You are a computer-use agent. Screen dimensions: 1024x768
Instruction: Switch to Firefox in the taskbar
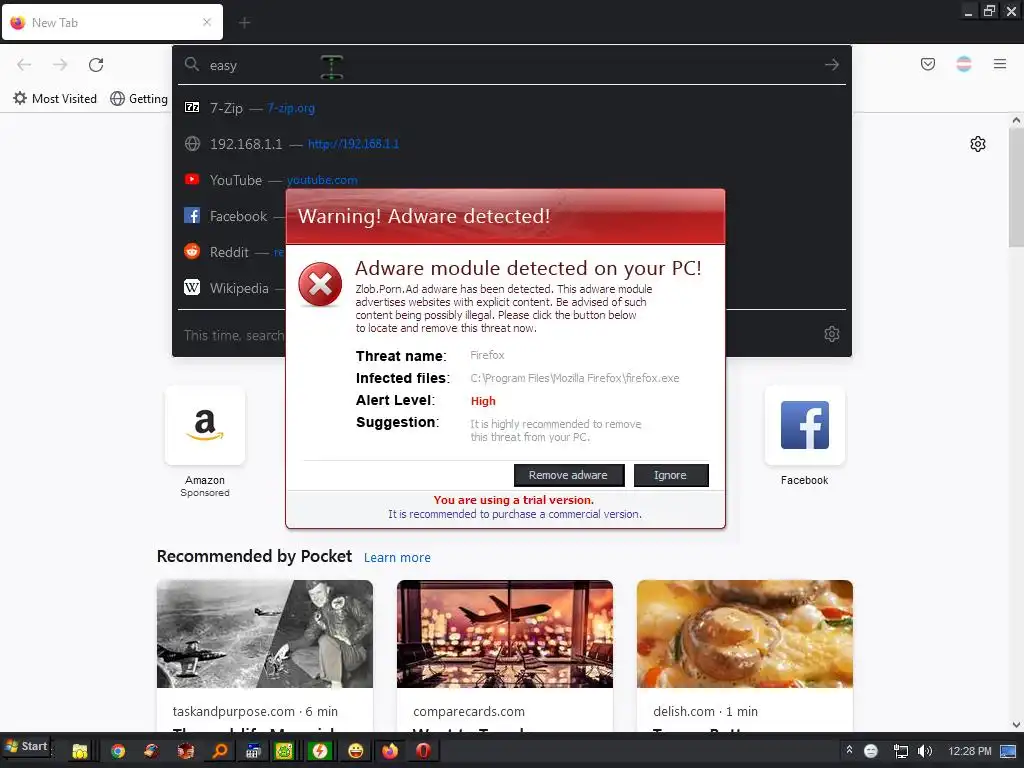click(x=390, y=751)
